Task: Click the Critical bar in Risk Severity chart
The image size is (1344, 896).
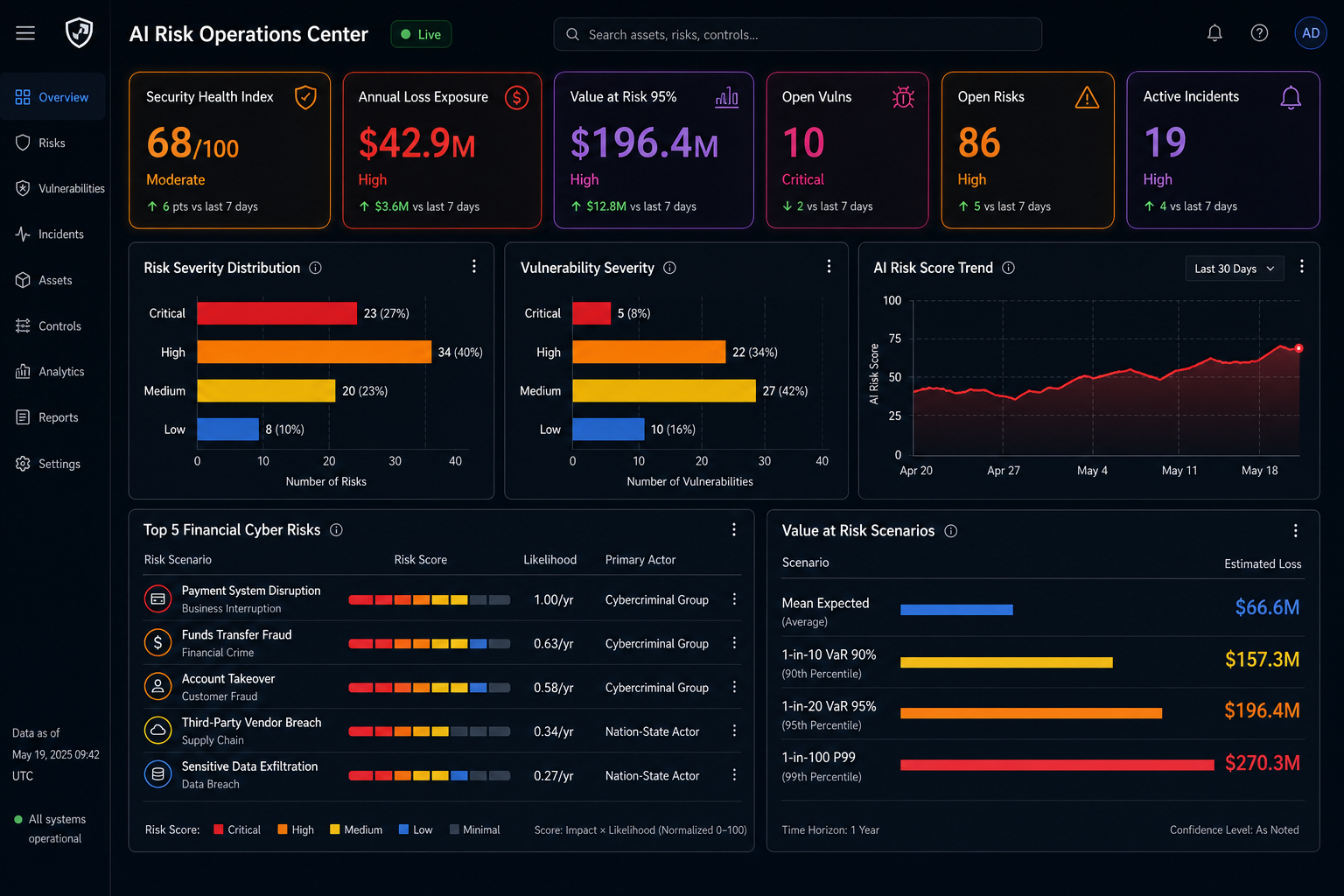Action: pyautogui.click(x=276, y=313)
